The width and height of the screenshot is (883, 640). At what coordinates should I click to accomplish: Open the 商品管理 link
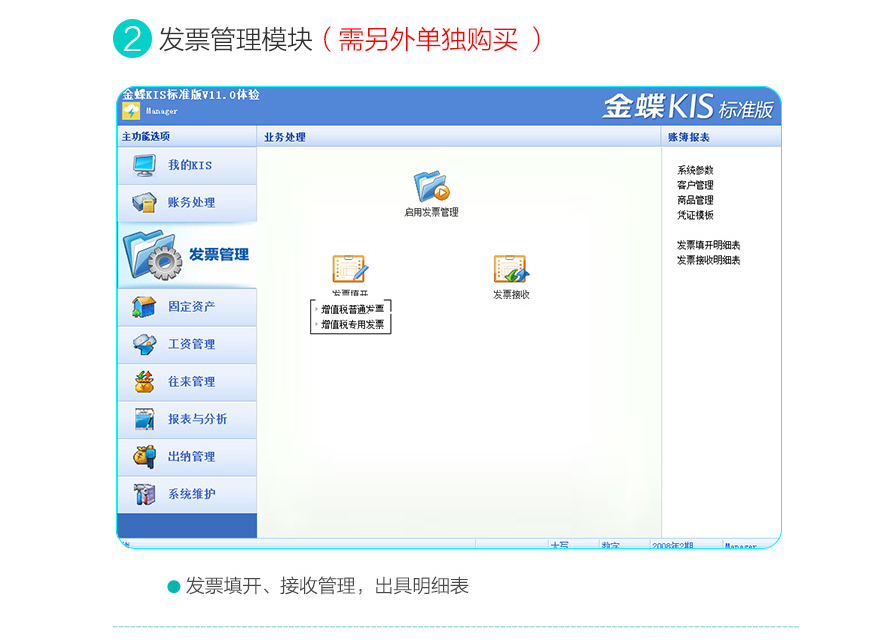coord(695,201)
